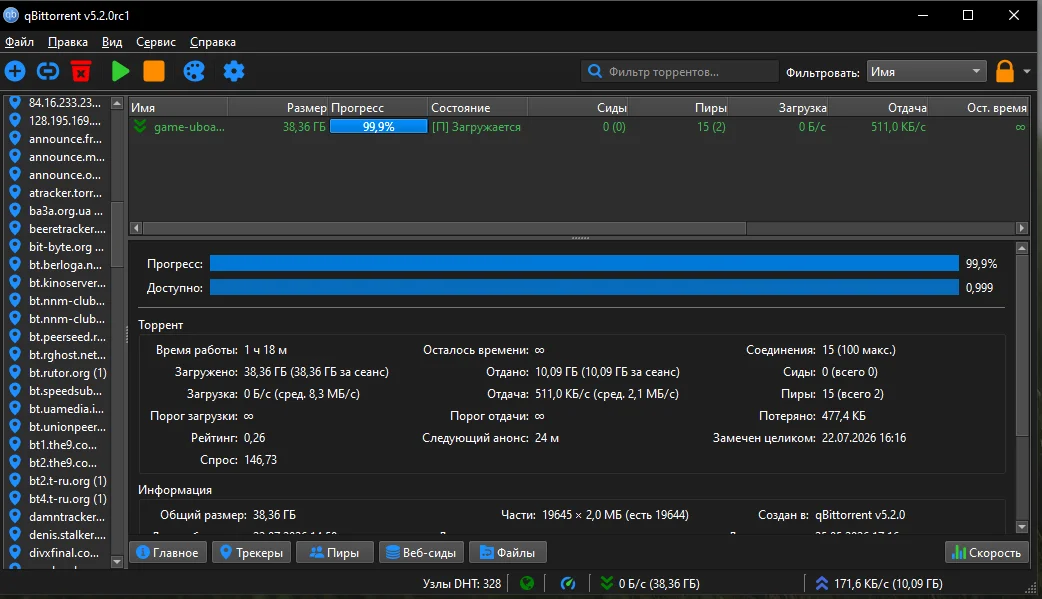Image resolution: width=1042 pixels, height=599 pixels.
Task: Click the upload speed 171,6 КБ/с status entry
Action: [x=879, y=583]
